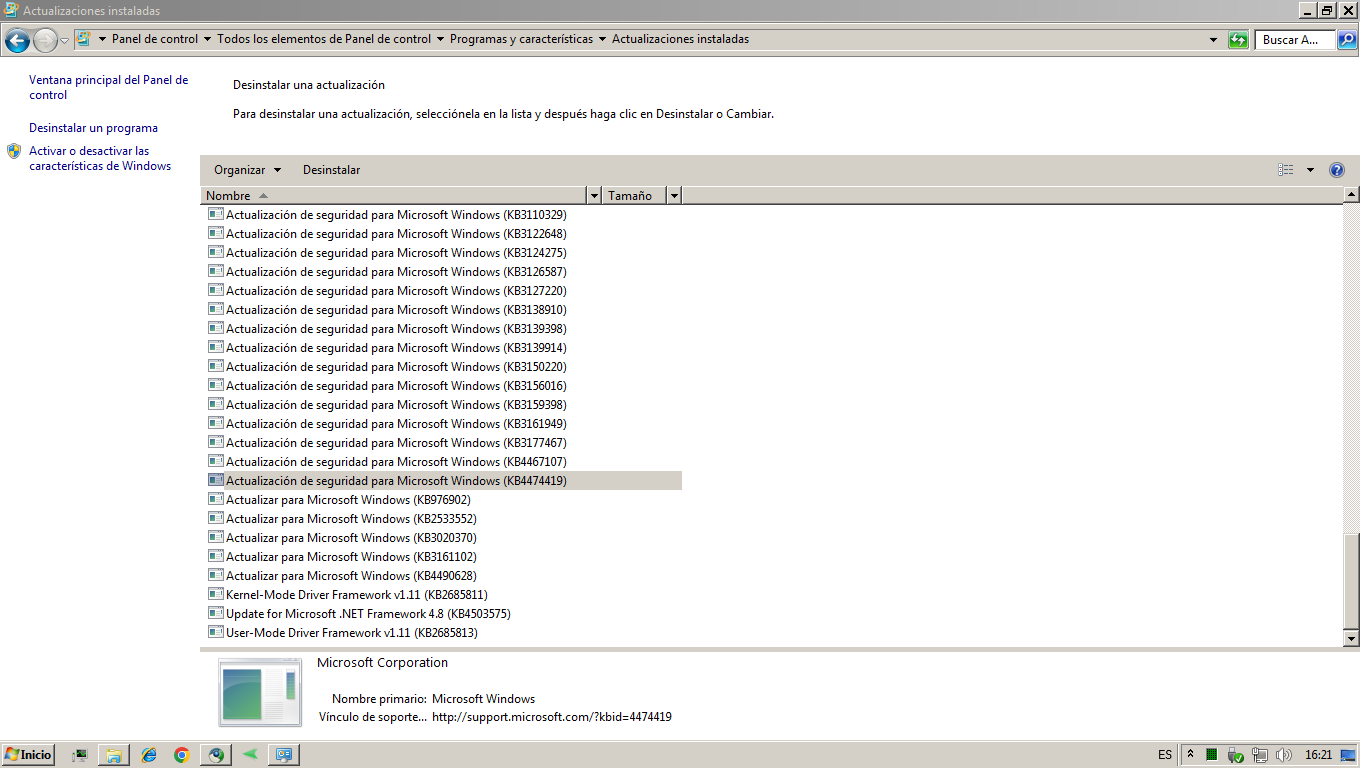This screenshot has height=768, width=1360.
Task: Open the view options dropdown arrow
Action: 1310,170
